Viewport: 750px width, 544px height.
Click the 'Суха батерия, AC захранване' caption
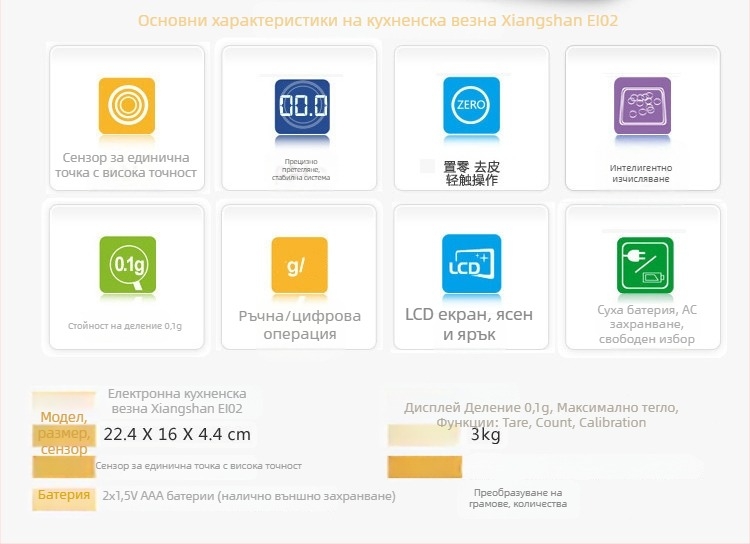pyautogui.click(x=647, y=317)
